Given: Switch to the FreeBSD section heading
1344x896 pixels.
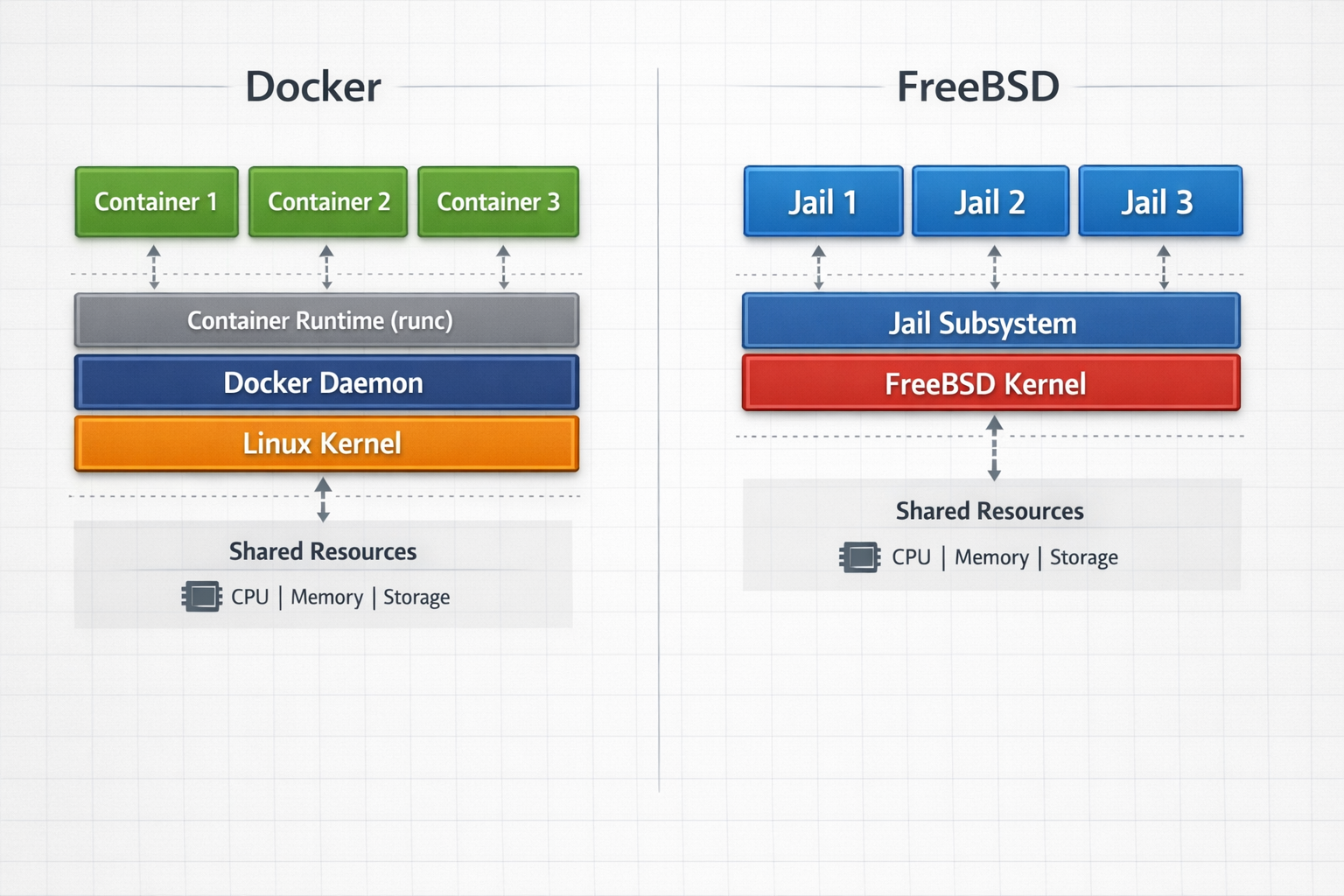Looking at the screenshot, I should click(x=977, y=86).
